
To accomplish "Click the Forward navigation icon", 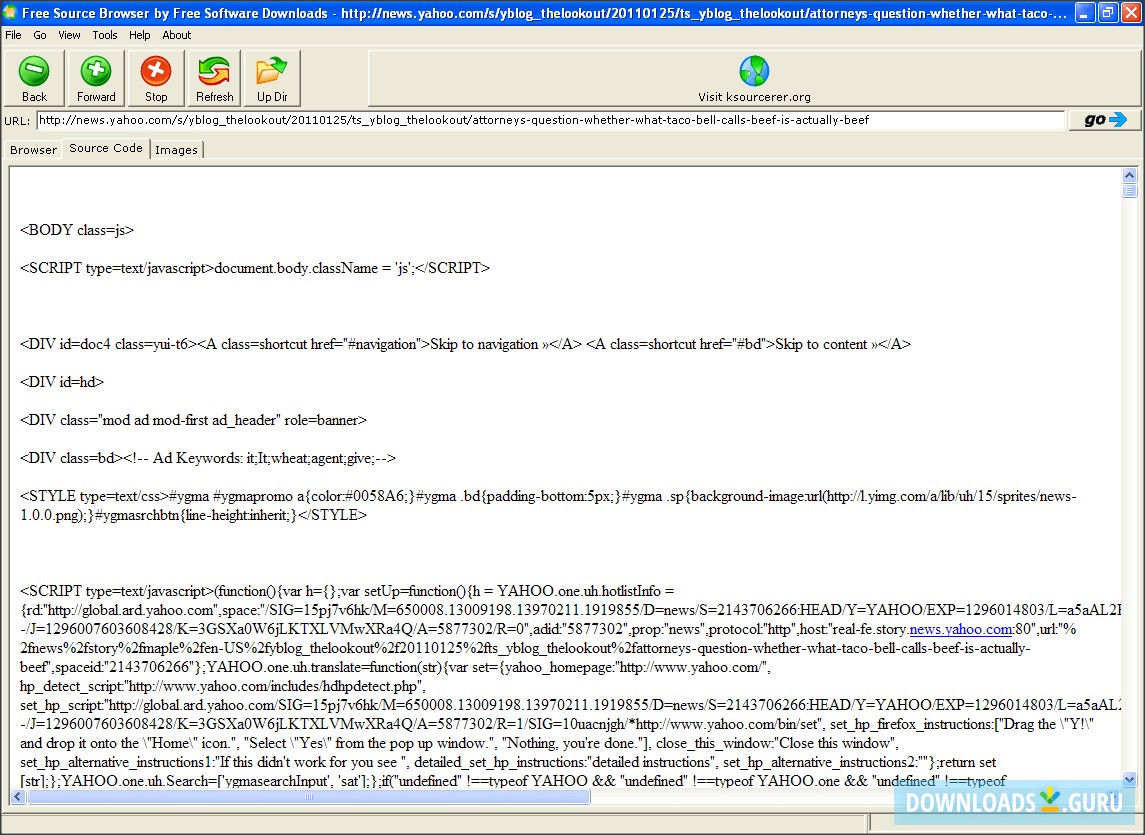I will pos(95,70).
